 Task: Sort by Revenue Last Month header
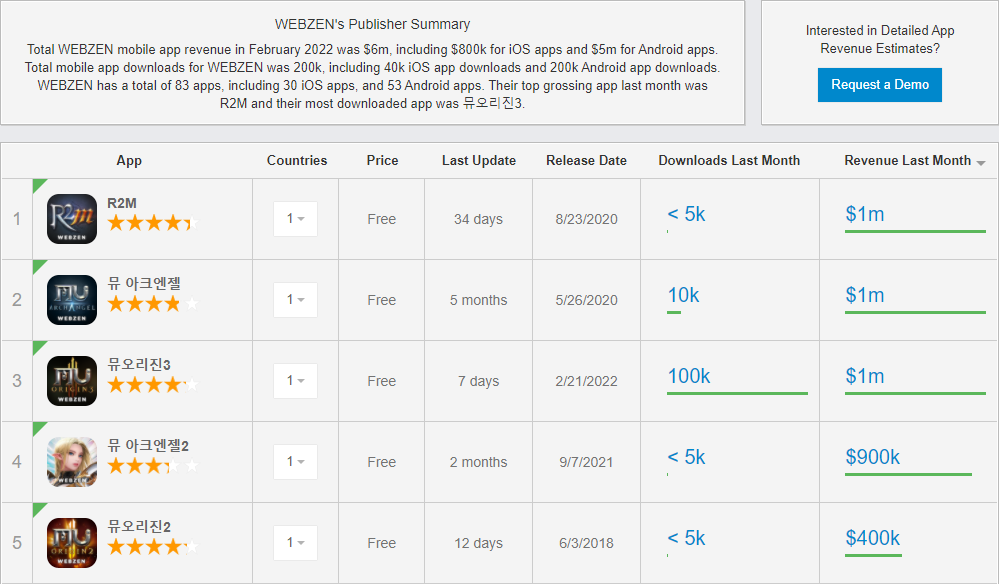(x=908, y=160)
